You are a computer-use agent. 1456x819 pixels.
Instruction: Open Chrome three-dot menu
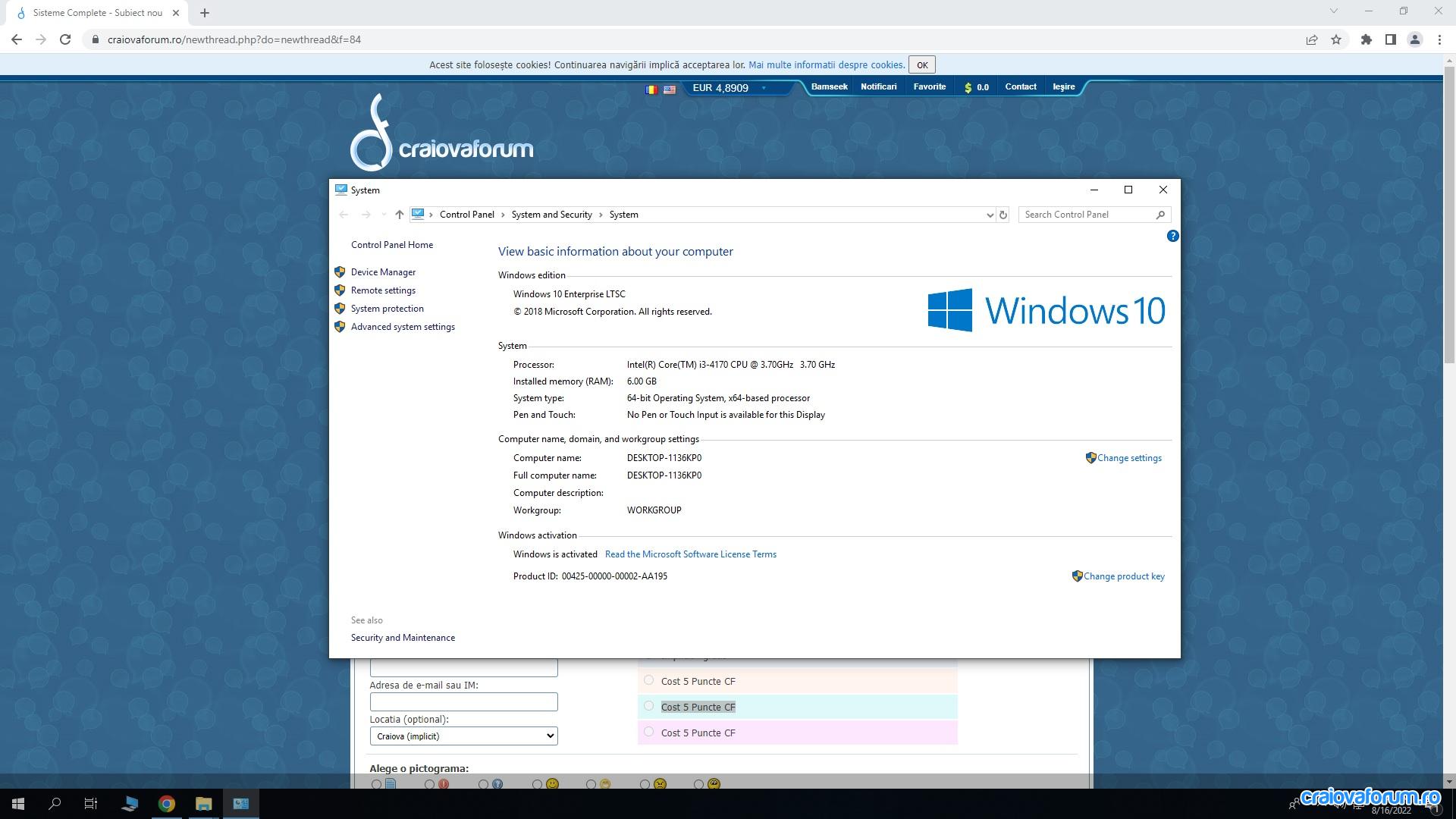point(1439,39)
